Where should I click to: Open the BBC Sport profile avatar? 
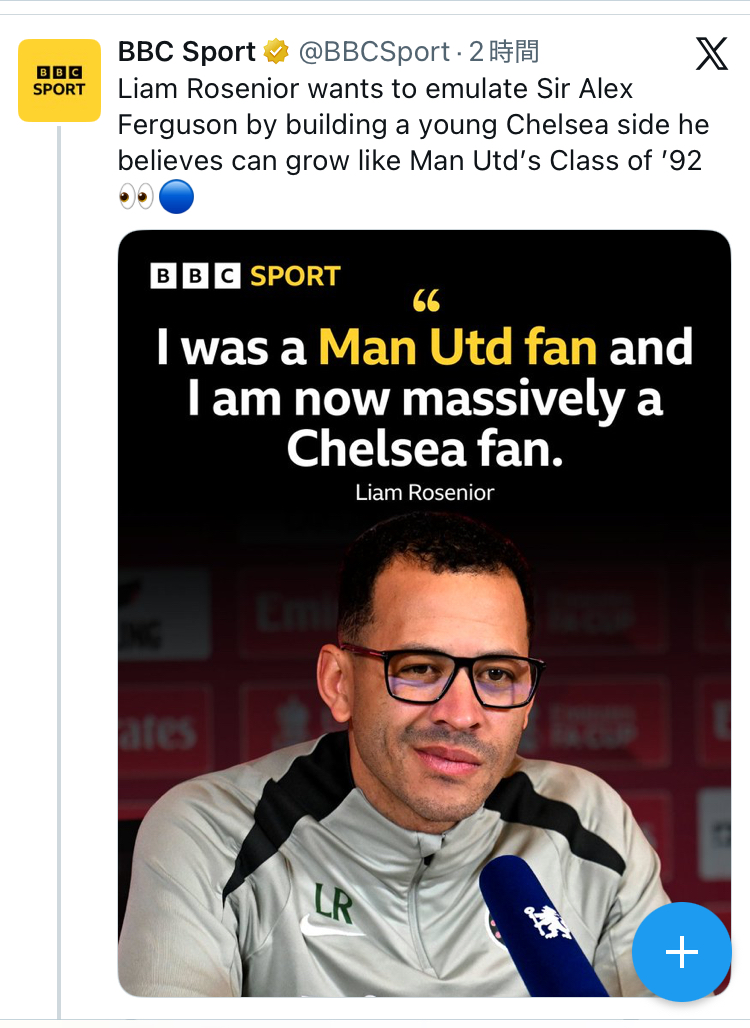click(59, 80)
